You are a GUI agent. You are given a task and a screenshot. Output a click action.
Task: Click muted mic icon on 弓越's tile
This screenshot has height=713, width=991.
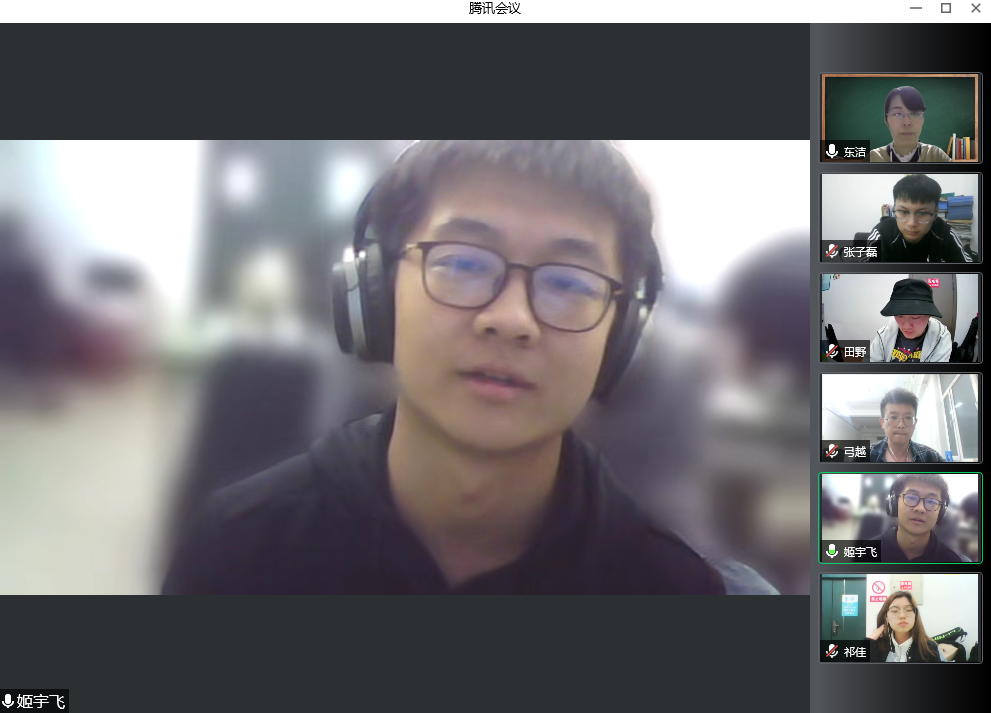tap(832, 451)
